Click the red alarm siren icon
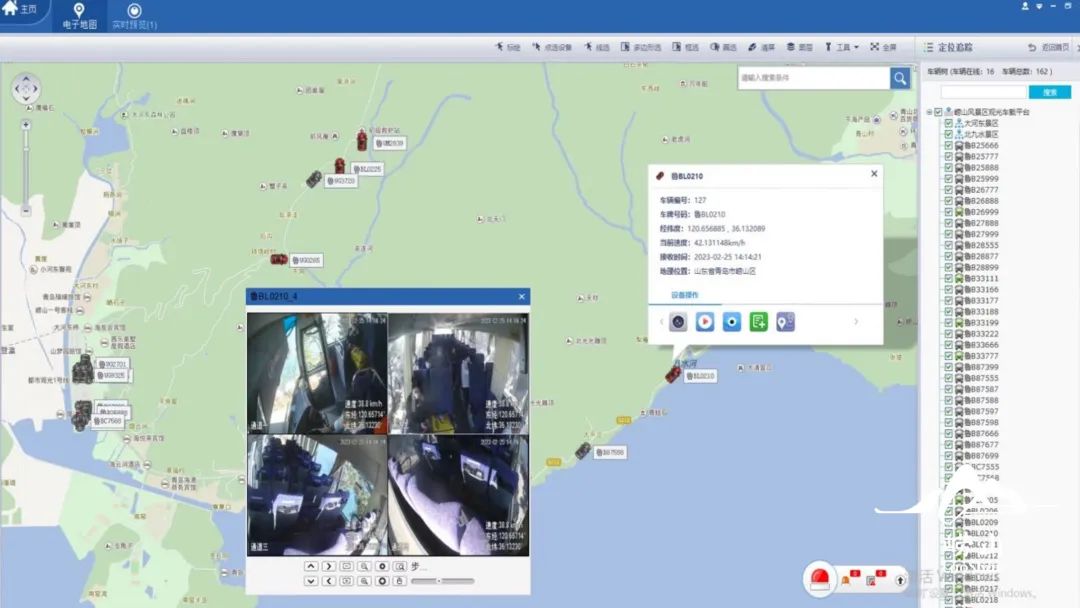Viewport: 1080px width, 608px height. click(820, 579)
